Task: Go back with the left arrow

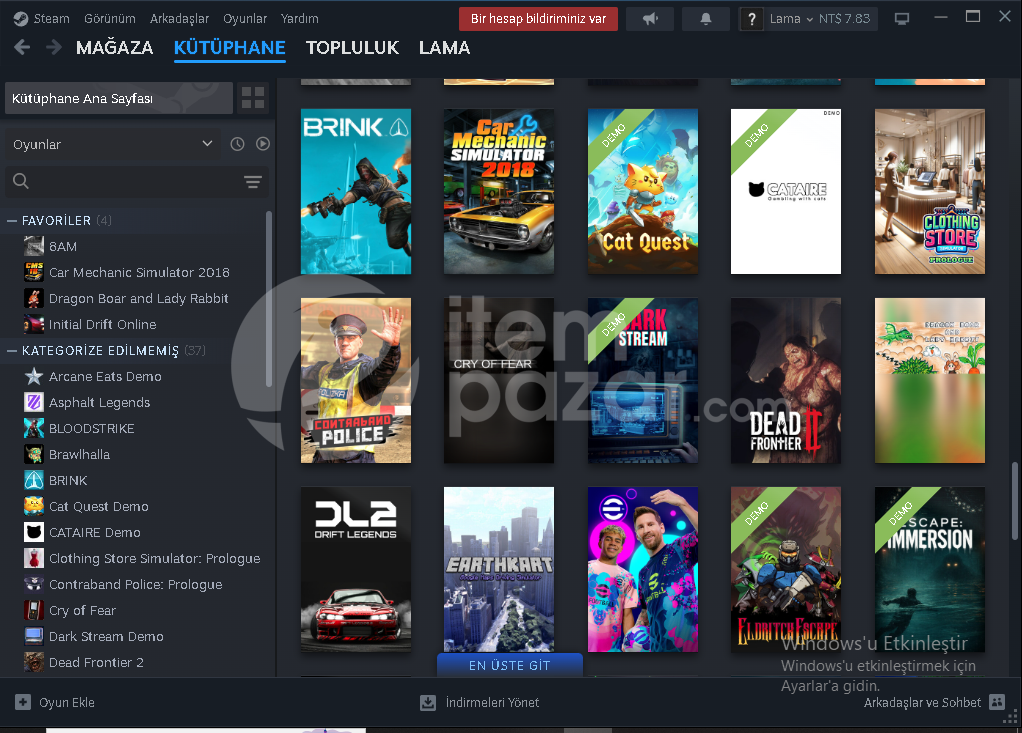Action: pos(22,47)
